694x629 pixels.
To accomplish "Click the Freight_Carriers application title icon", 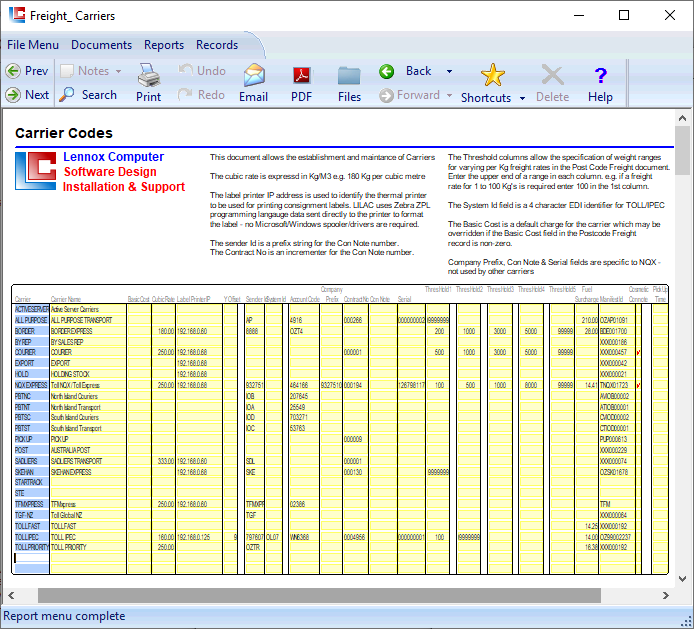I will coord(17,15).
